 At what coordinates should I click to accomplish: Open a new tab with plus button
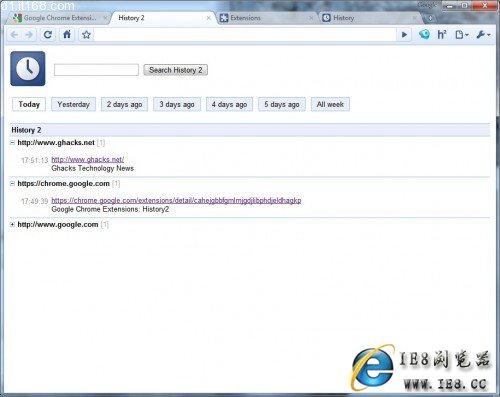tap(430, 18)
